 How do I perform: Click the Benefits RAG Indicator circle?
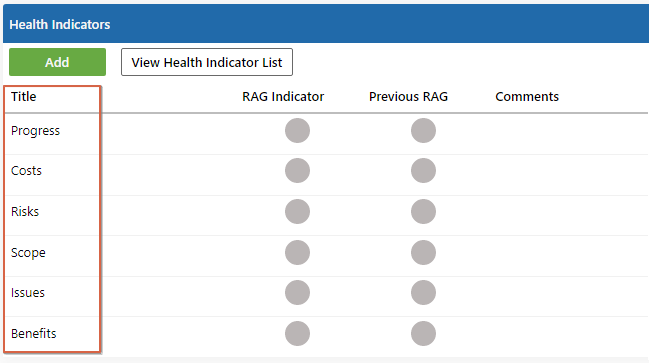[x=297, y=333]
